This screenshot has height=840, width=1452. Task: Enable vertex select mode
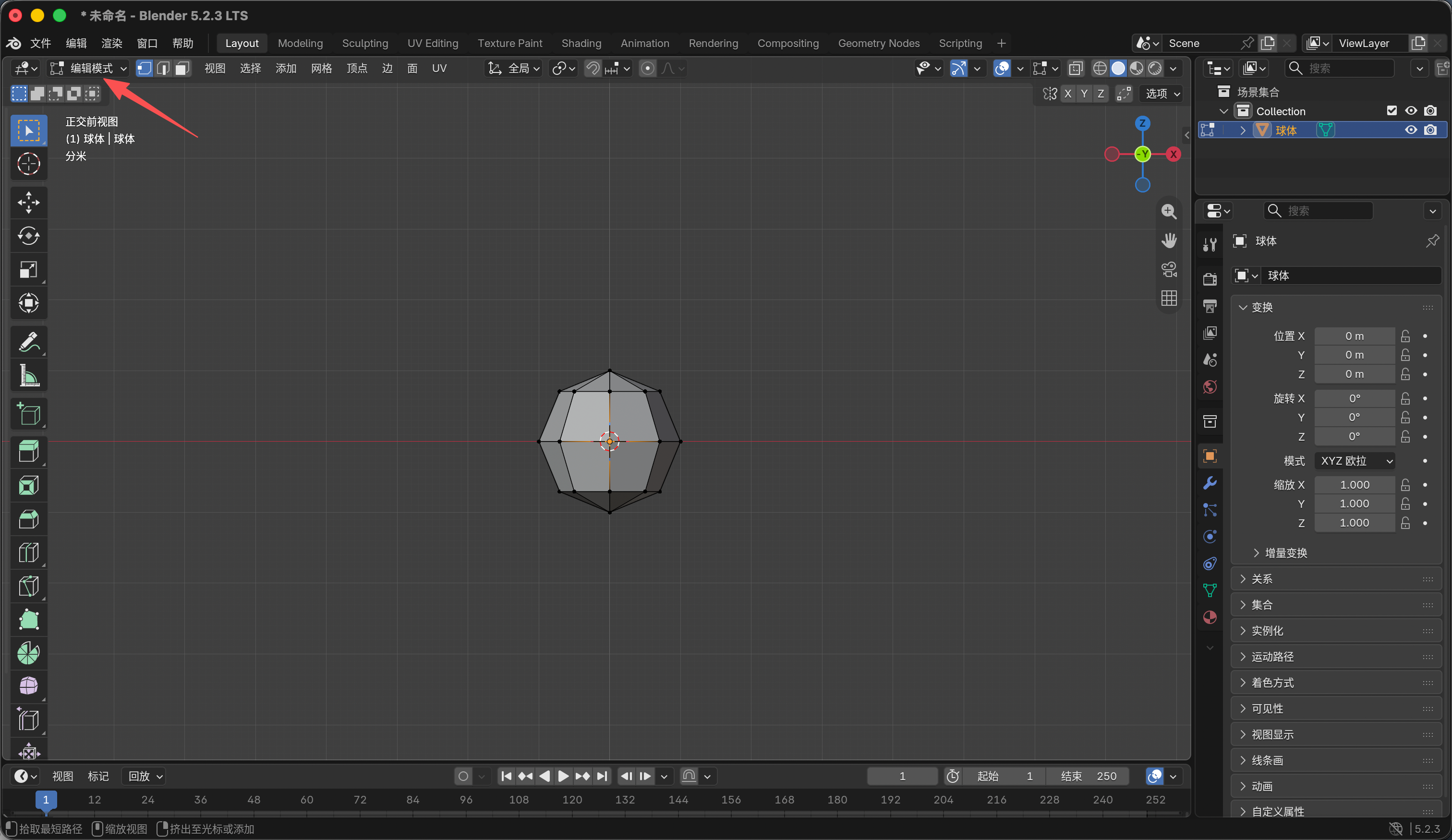[144, 69]
